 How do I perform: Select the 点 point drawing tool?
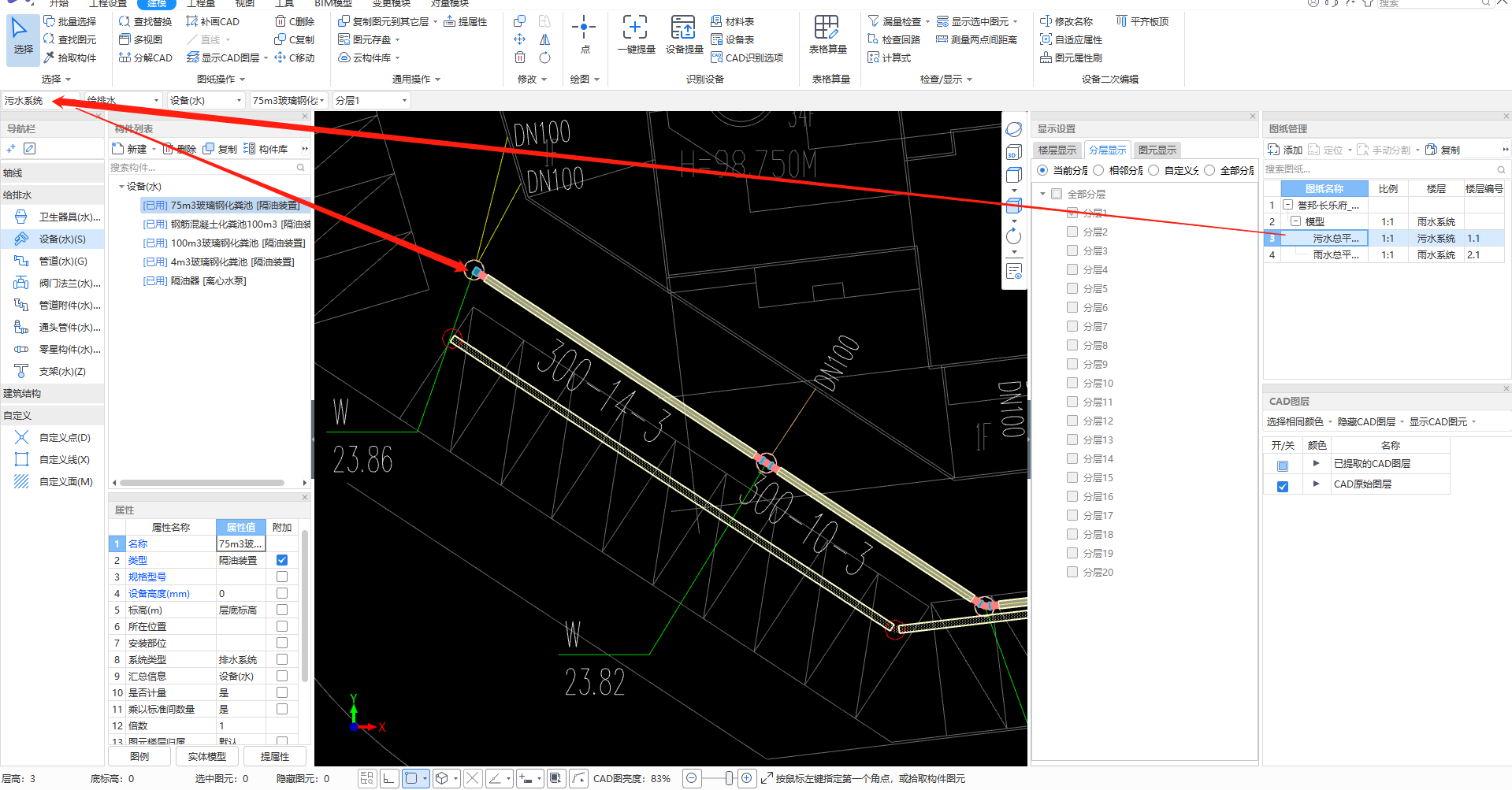click(x=584, y=35)
